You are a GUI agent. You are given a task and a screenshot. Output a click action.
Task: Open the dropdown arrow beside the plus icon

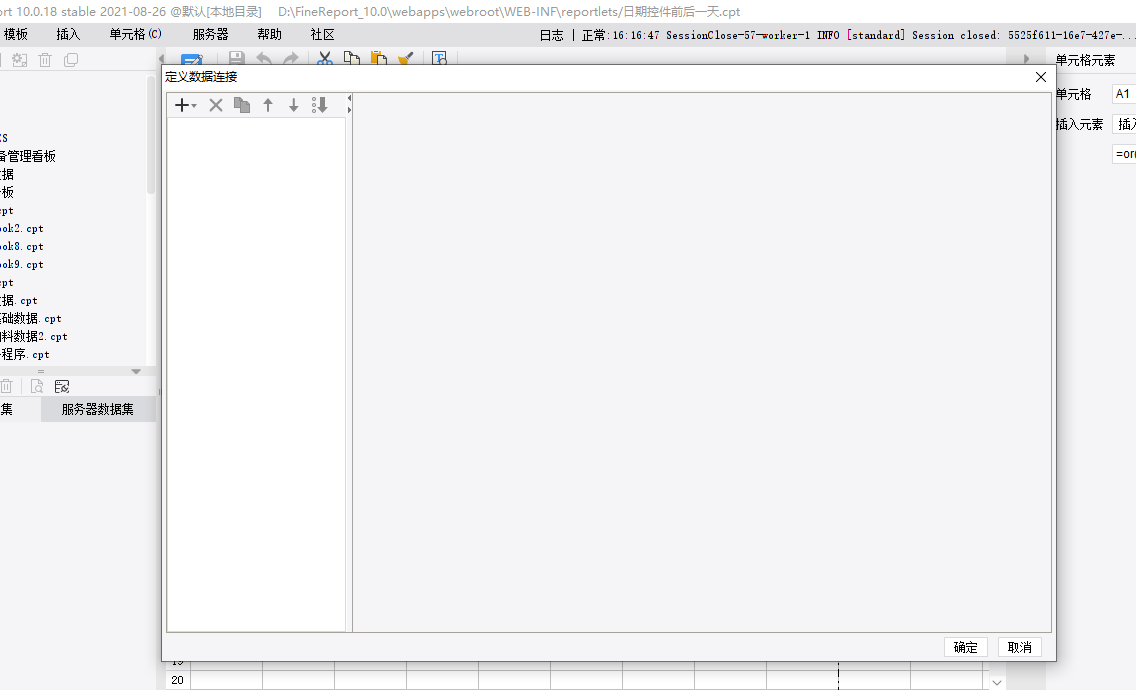(x=194, y=106)
